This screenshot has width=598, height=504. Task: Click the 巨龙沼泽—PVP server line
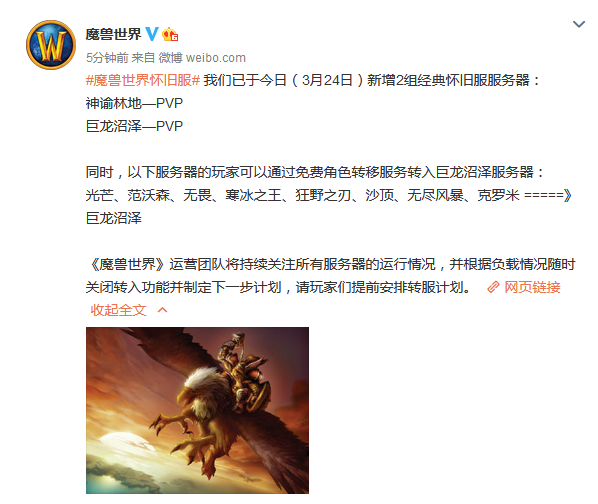point(134,126)
